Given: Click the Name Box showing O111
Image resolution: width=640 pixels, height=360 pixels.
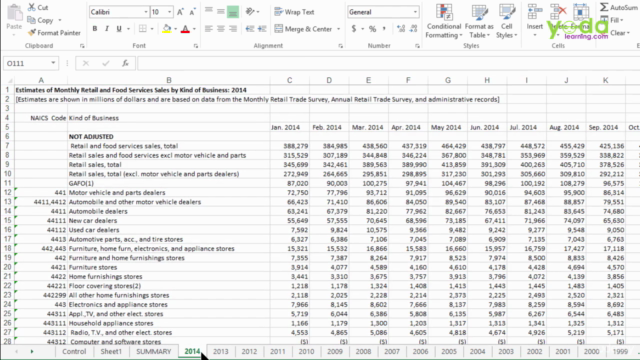Looking at the screenshot, I should (31, 63).
